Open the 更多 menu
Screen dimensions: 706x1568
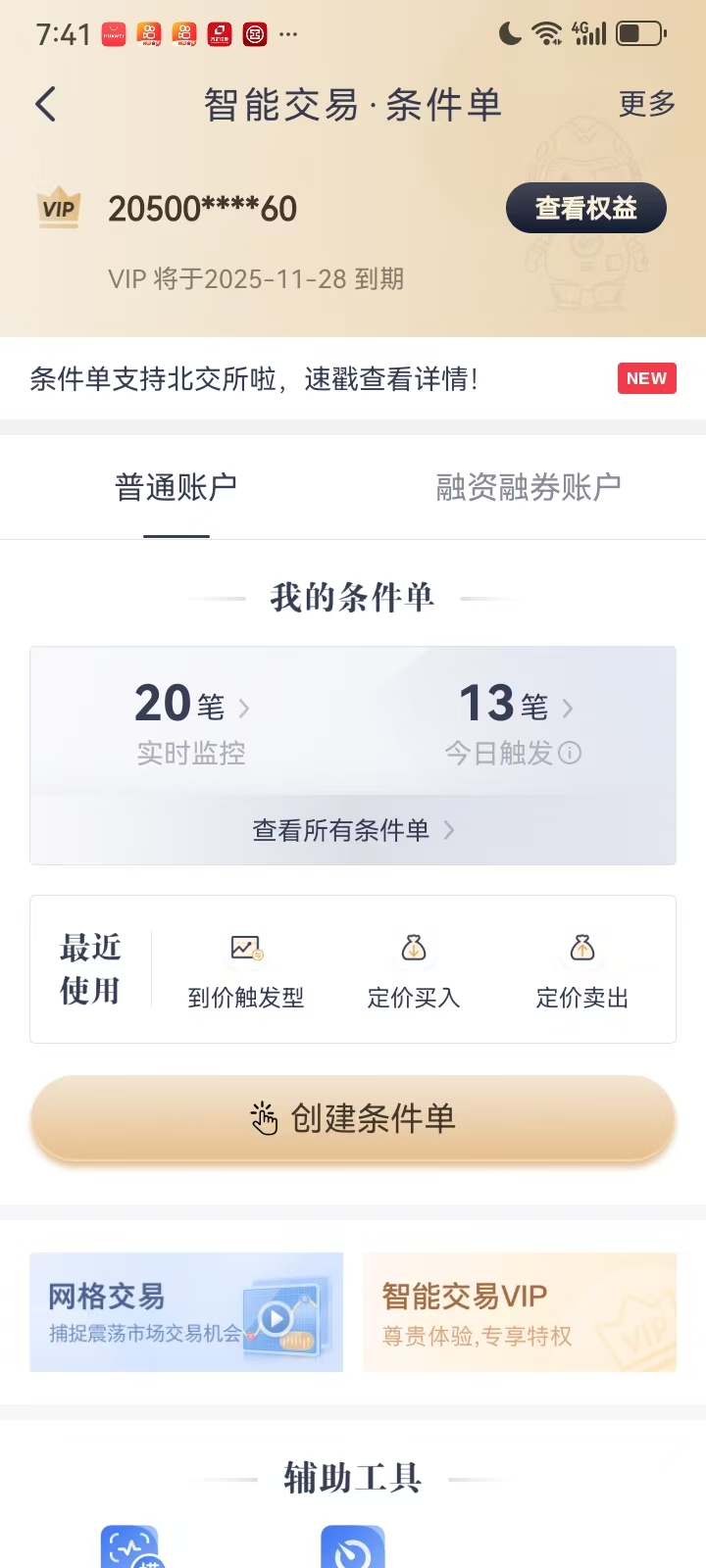click(x=646, y=104)
